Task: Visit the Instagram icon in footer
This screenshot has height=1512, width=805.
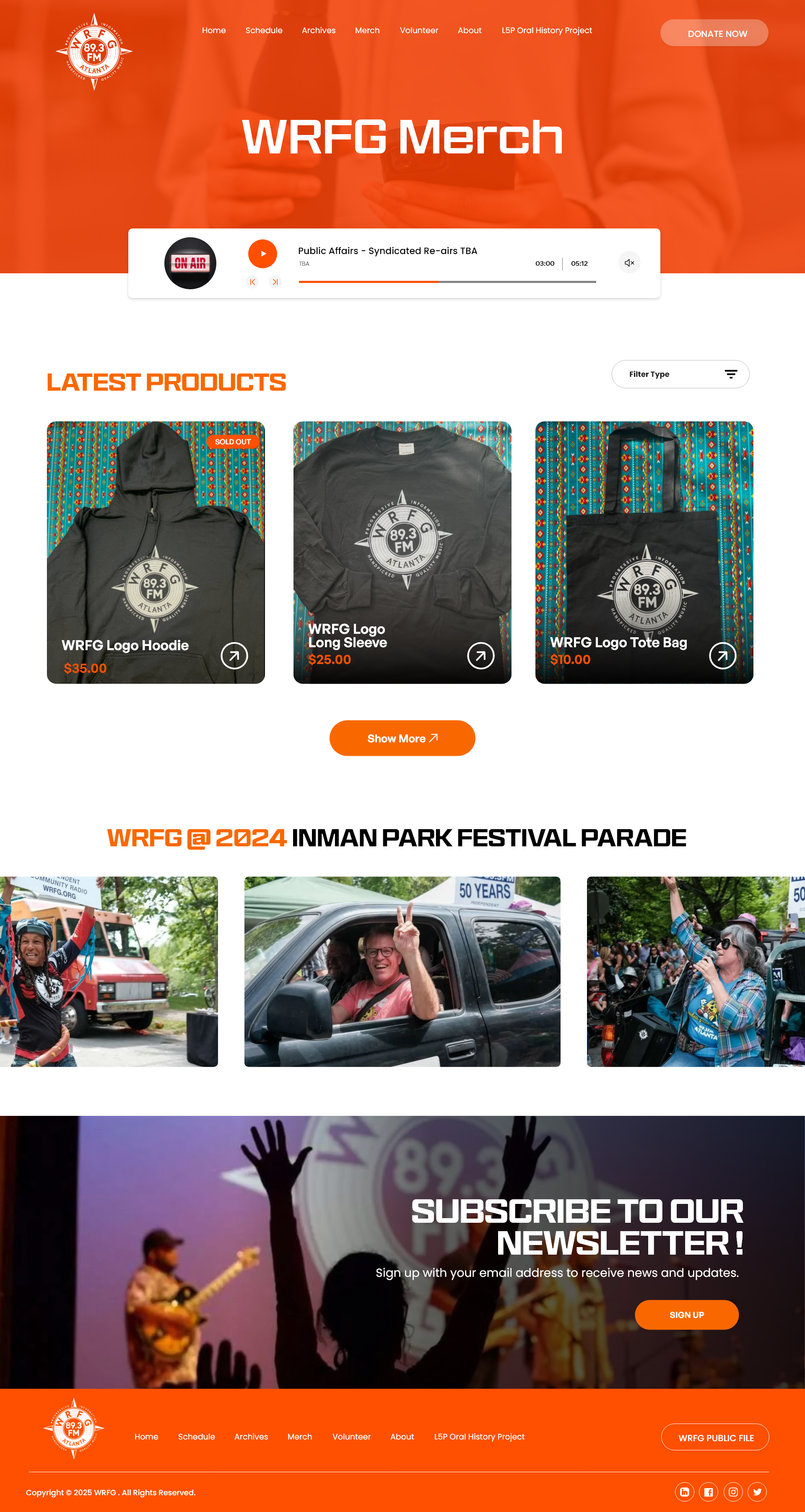Action: 733,1491
